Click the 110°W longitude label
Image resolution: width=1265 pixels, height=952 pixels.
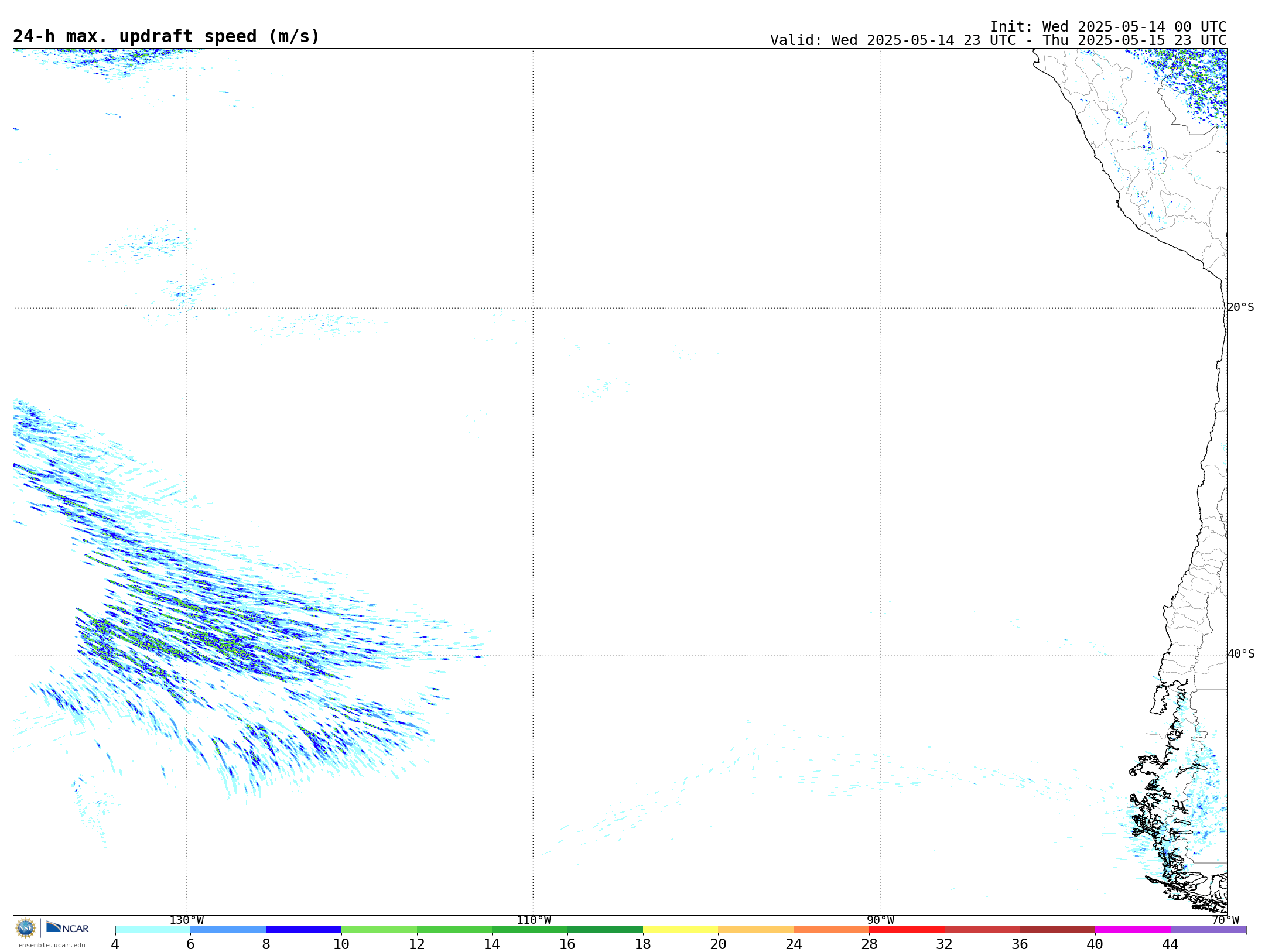point(534,920)
